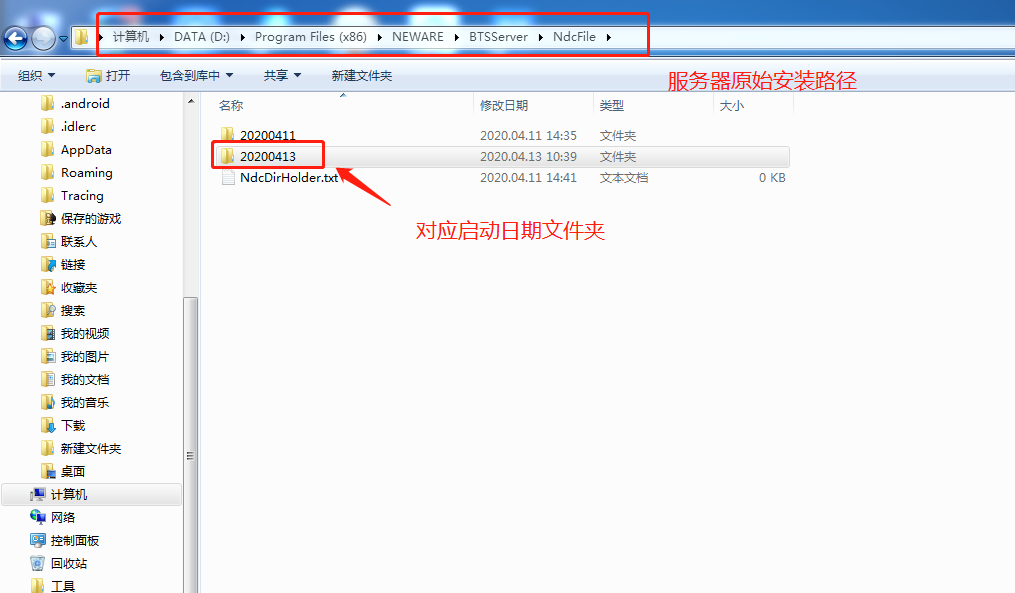The width and height of the screenshot is (1015, 593).
Task: Sort by the 类型 column header
Action: (612, 106)
